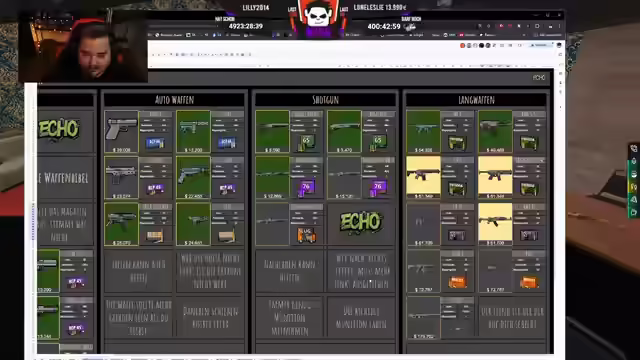The height and width of the screenshot is (360, 640).
Task: Select the gray shotgun in Shotgun's second row
Action: point(344,178)
